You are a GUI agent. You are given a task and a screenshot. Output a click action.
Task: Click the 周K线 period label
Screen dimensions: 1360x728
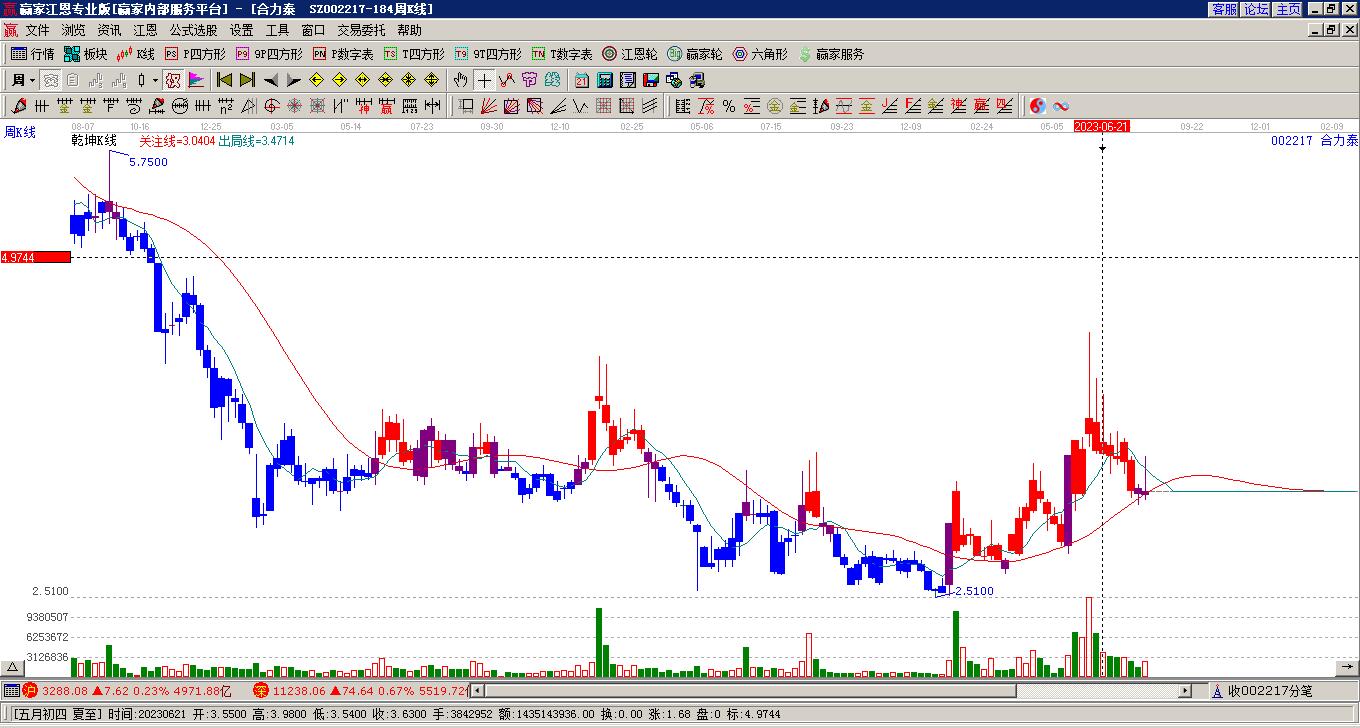20,132
